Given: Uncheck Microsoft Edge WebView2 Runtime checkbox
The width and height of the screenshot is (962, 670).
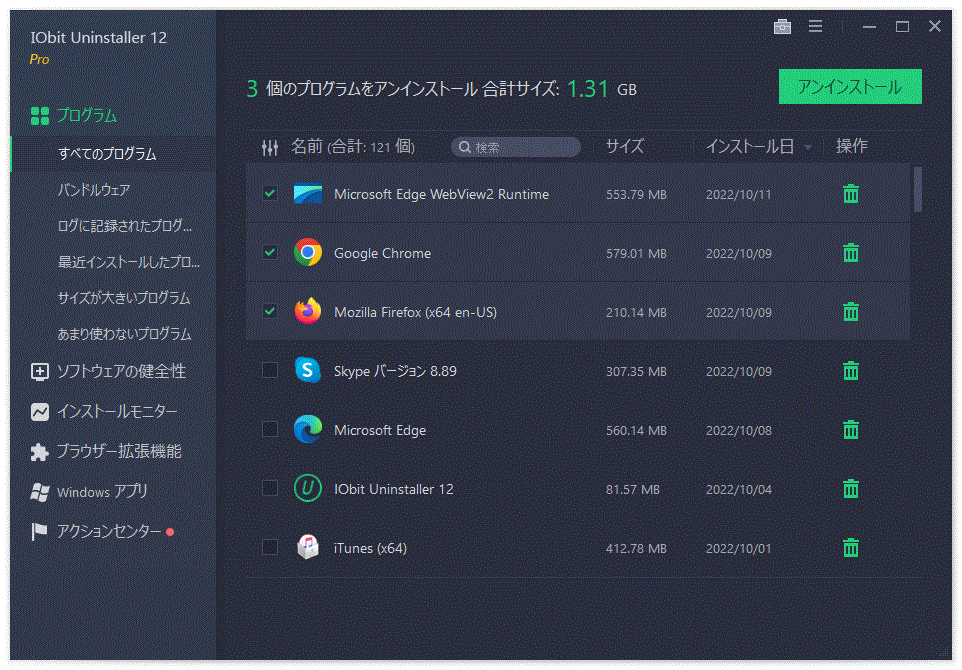Looking at the screenshot, I should 269,193.
